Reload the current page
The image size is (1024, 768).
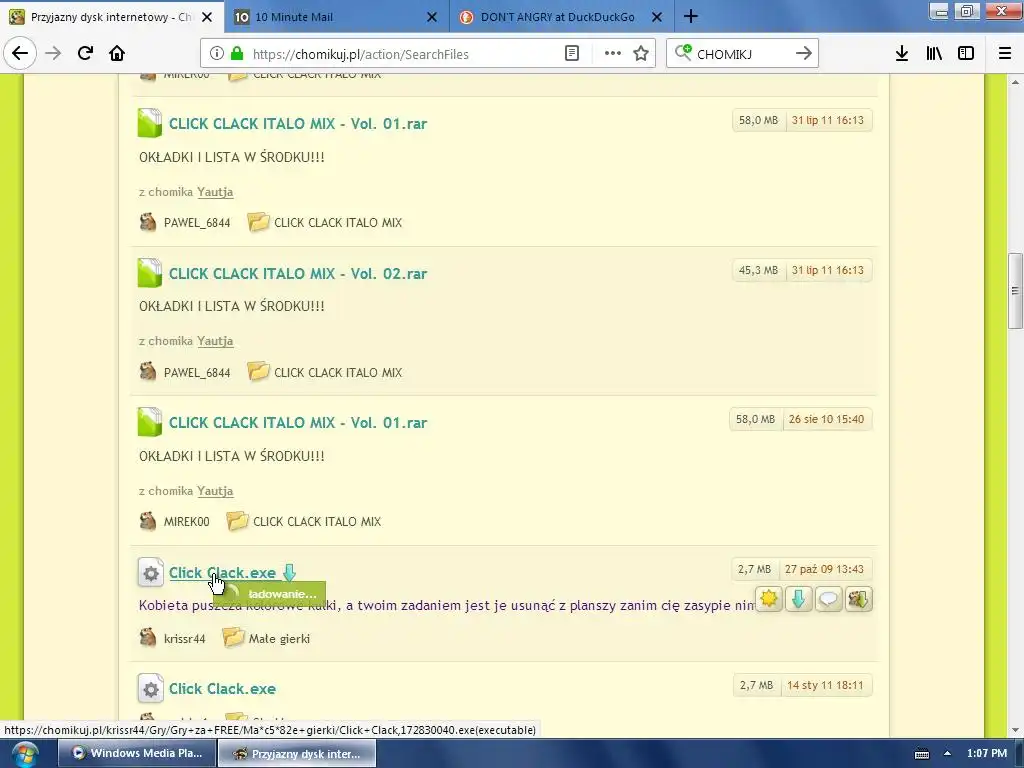pyautogui.click(x=85, y=54)
